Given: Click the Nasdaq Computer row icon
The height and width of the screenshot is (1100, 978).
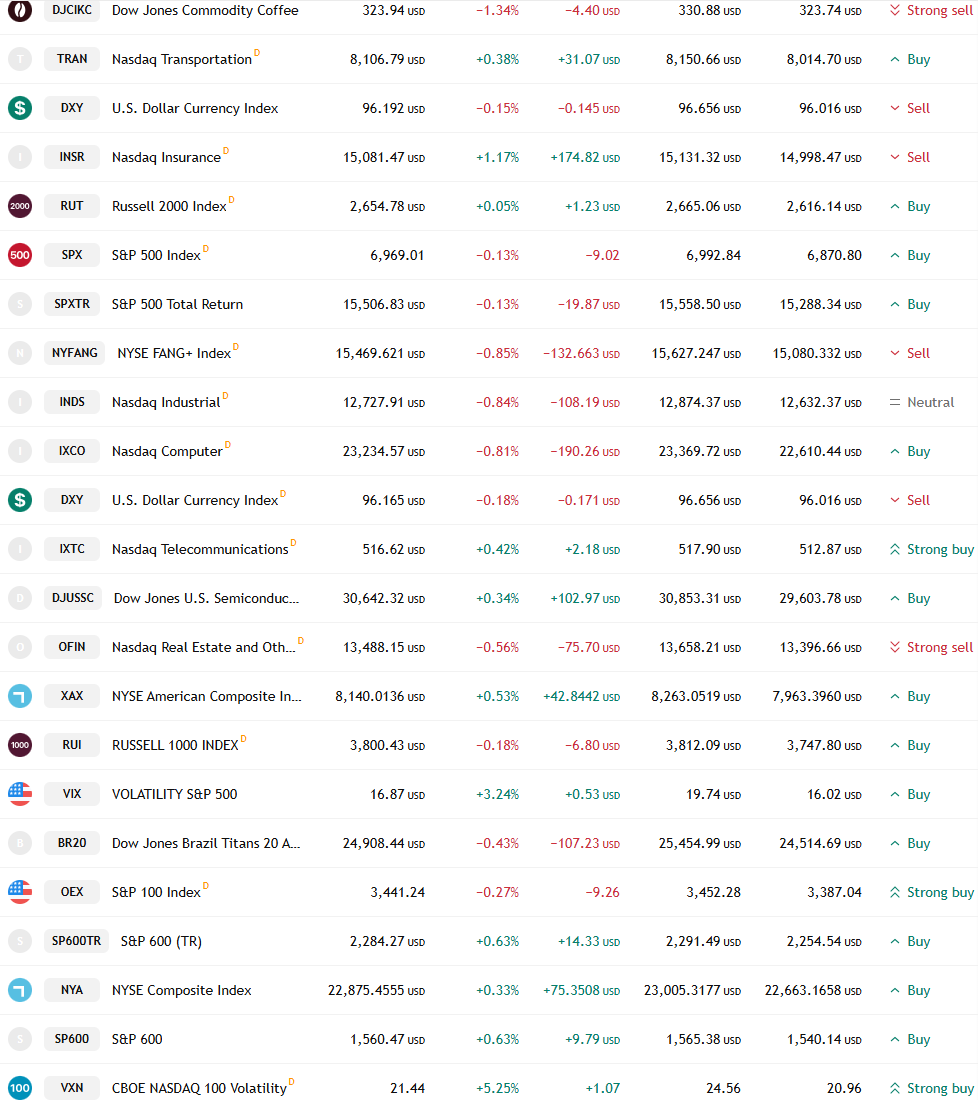Looking at the screenshot, I should point(20,451).
